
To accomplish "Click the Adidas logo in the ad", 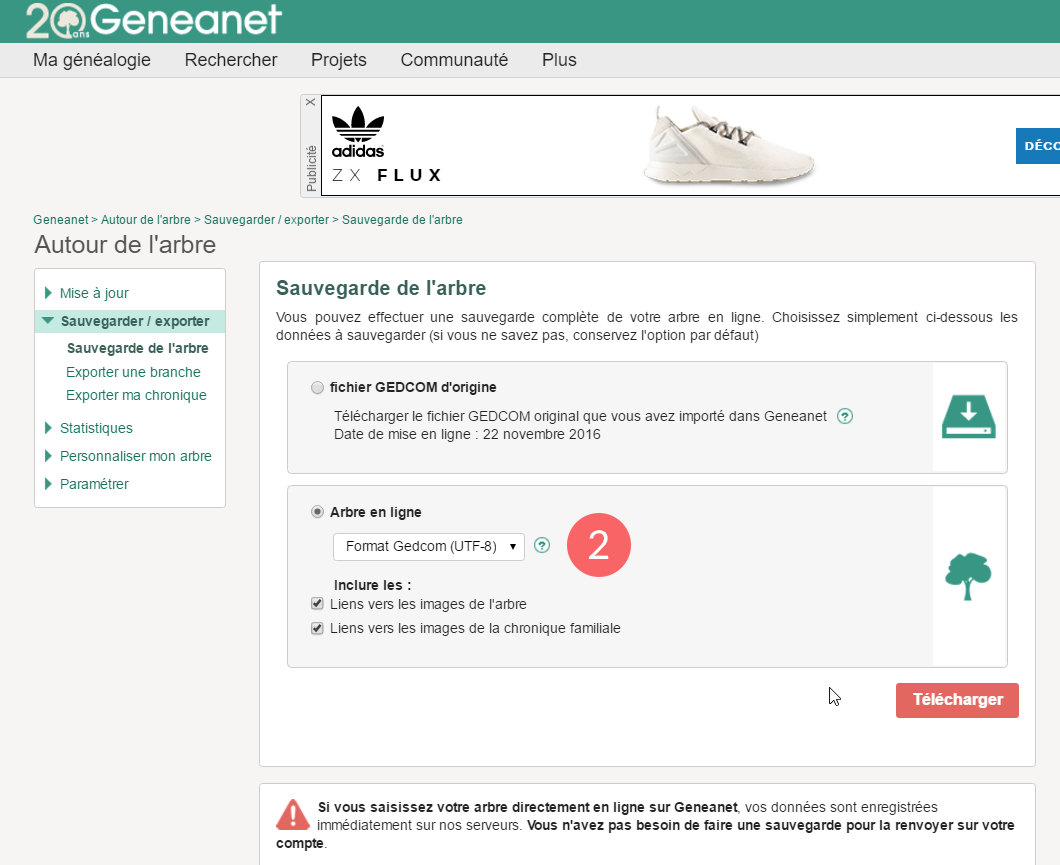I will tap(358, 133).
